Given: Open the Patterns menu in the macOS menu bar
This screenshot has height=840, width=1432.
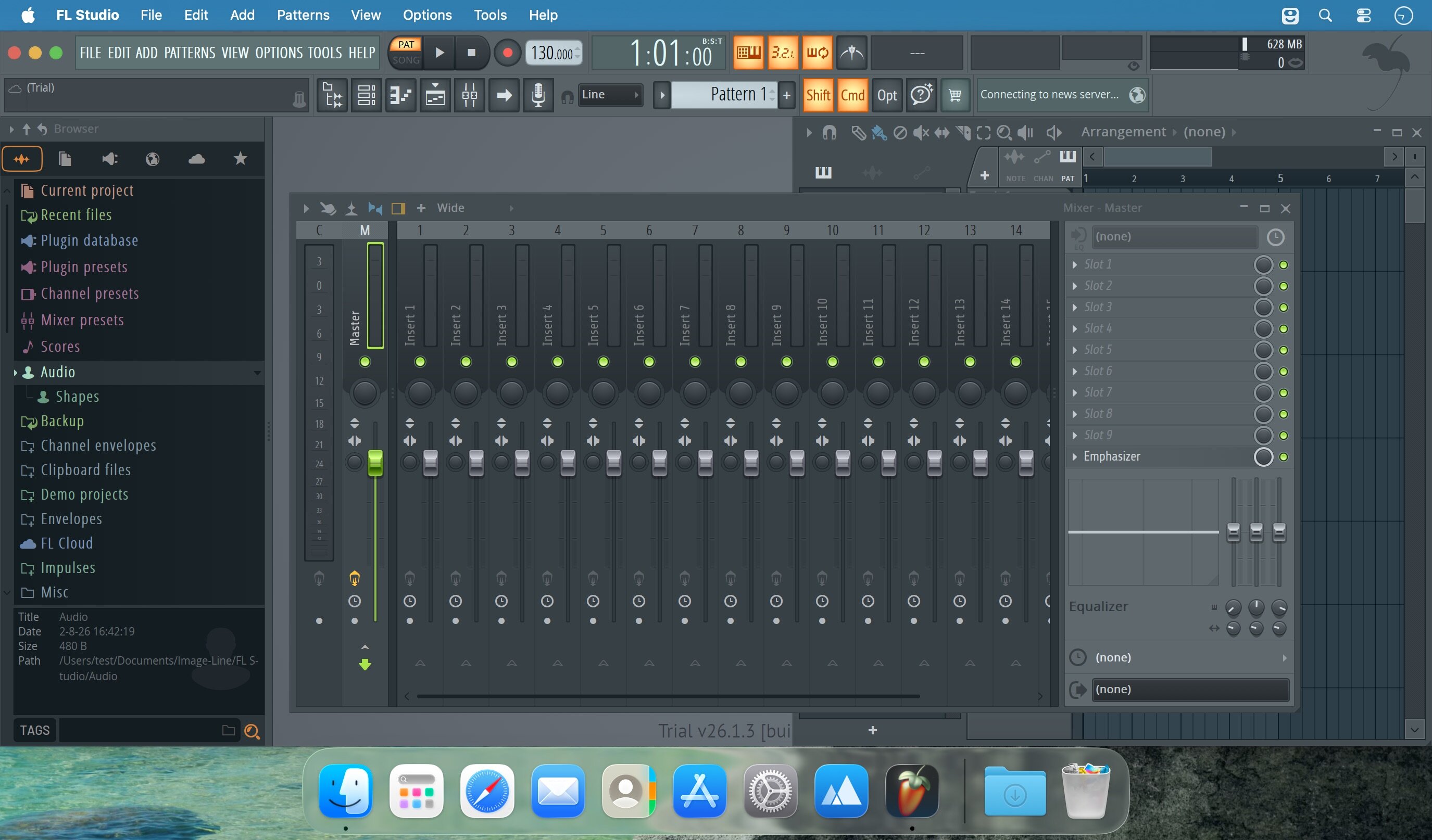Looking at the screenshot, I should pos(303,15).
